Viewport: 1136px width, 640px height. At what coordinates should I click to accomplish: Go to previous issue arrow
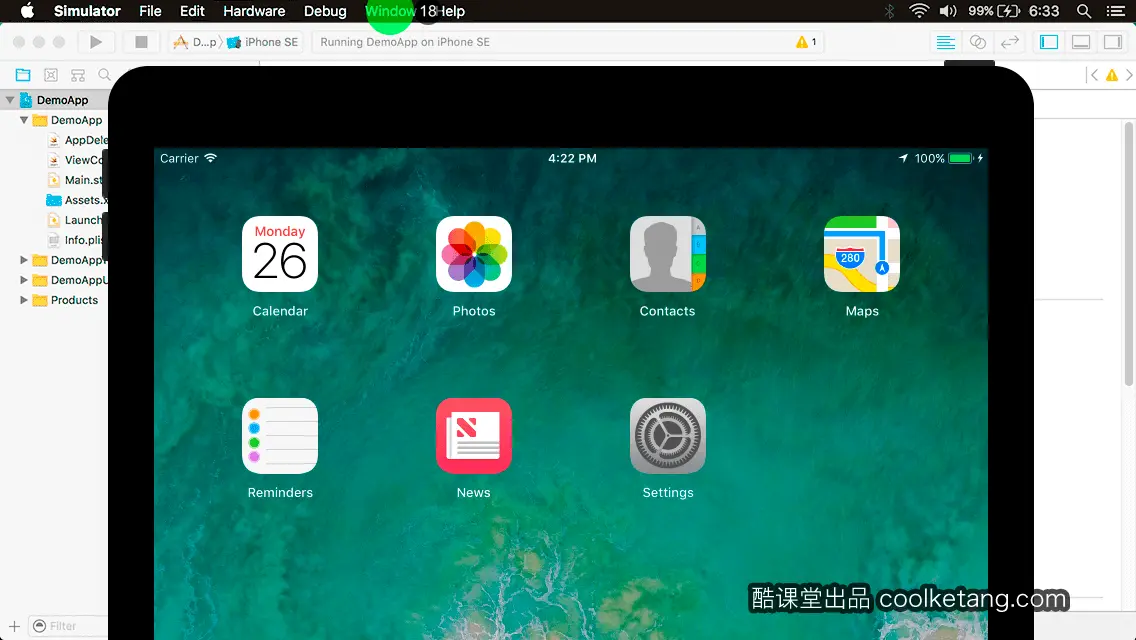(1094, 75)
